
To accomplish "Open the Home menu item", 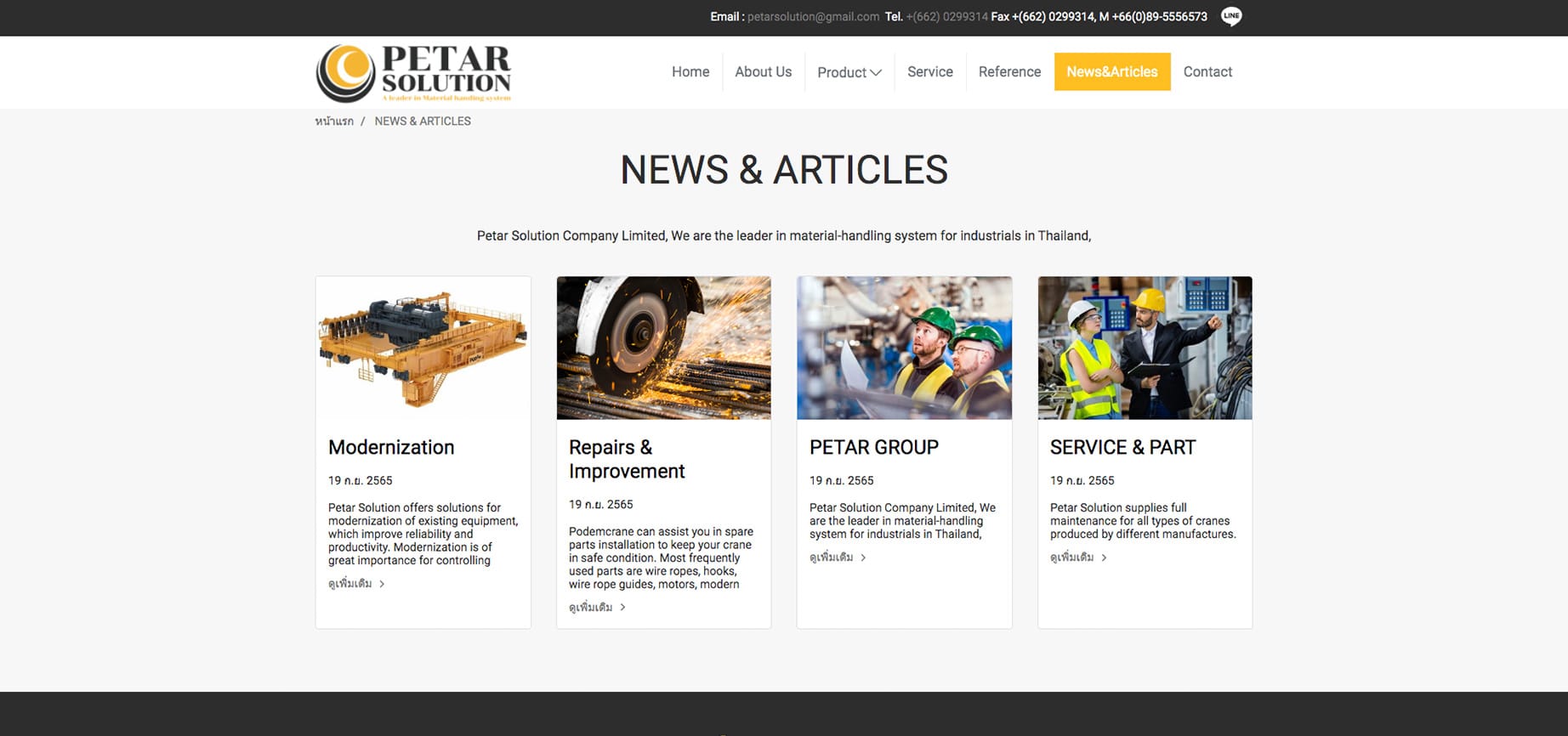I will coord(690,72).
